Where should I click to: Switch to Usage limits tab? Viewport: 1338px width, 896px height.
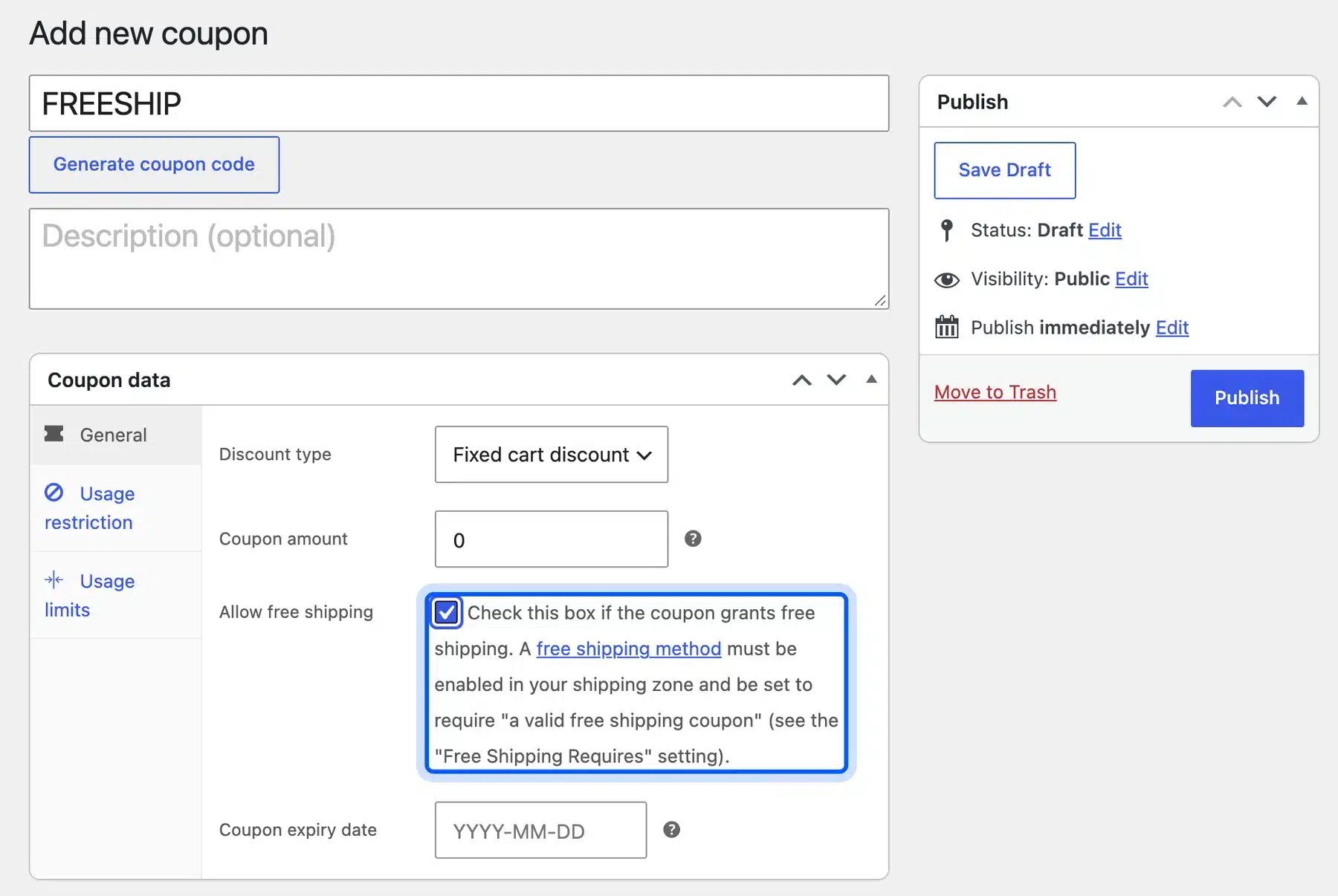(x=115, y=595)
